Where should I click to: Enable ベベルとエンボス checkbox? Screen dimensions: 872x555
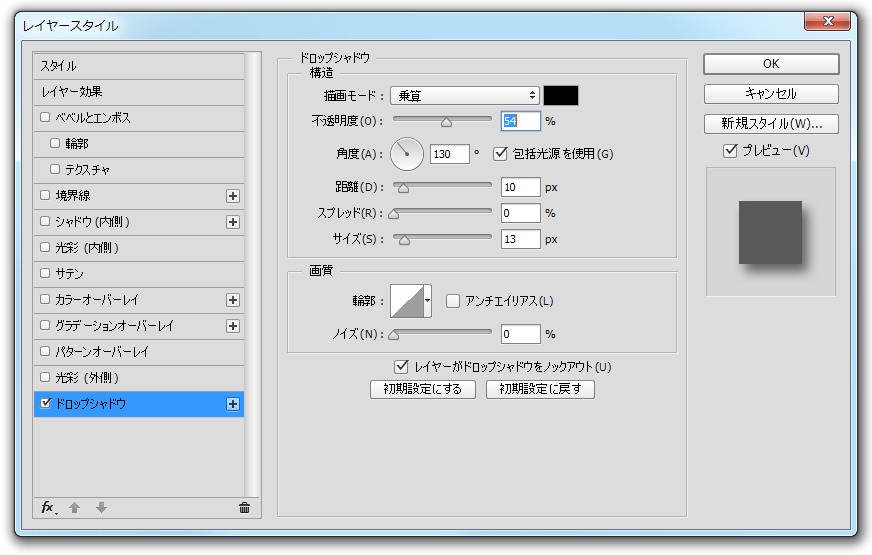tap(46, 117)
